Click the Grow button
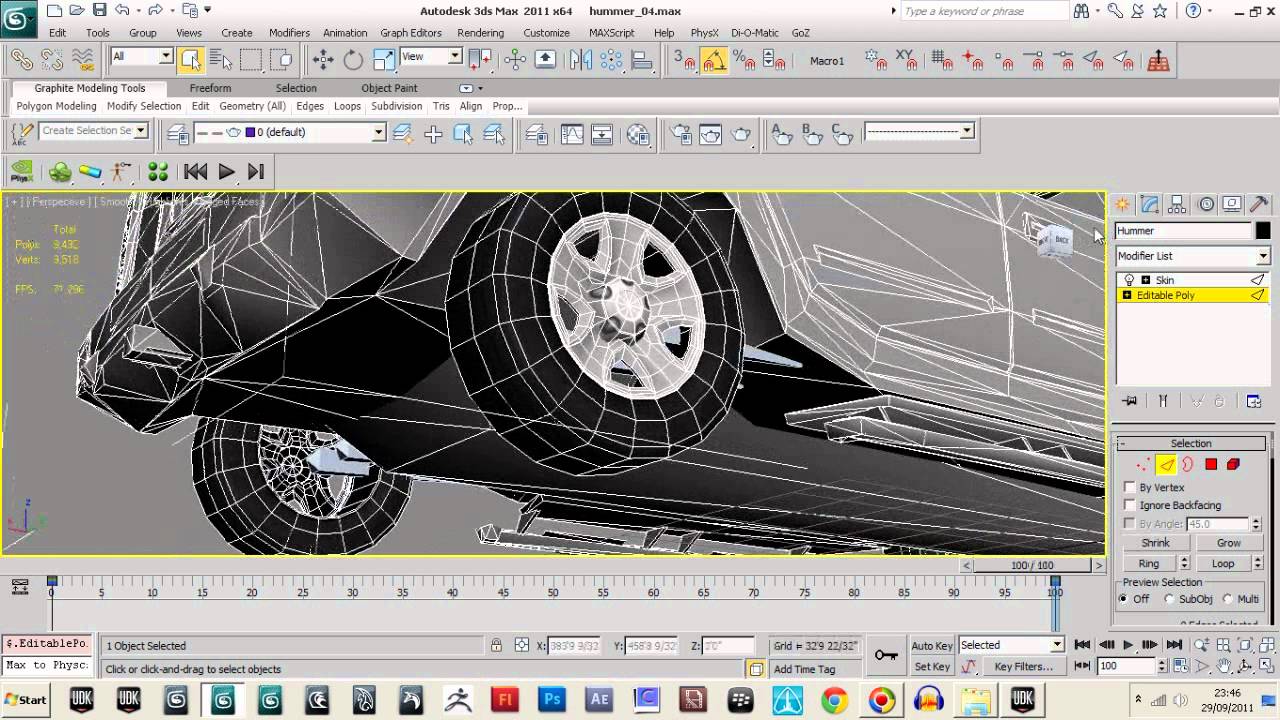 coord(1229,543)
